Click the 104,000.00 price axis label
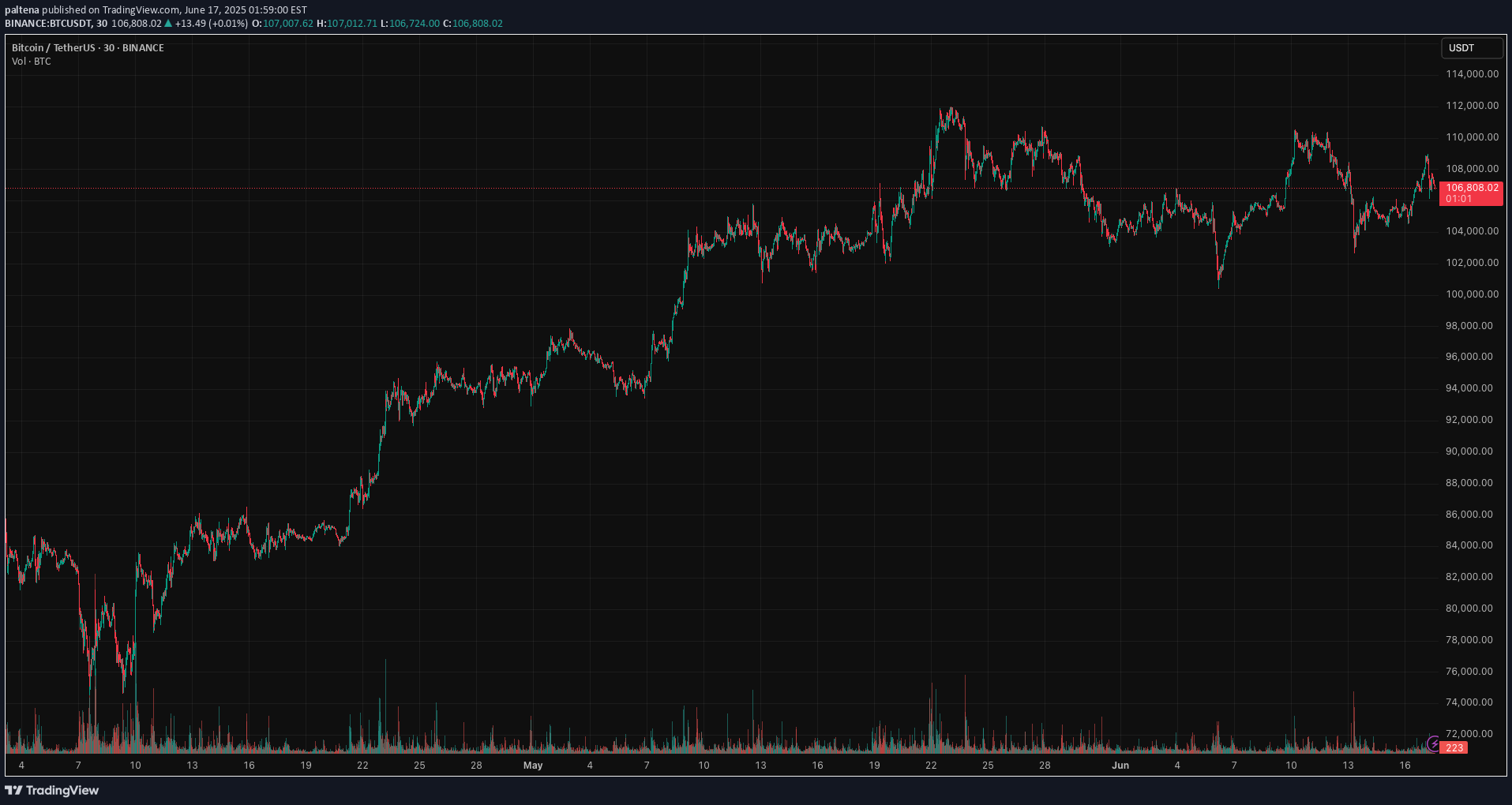 (x=1472, y=231)
